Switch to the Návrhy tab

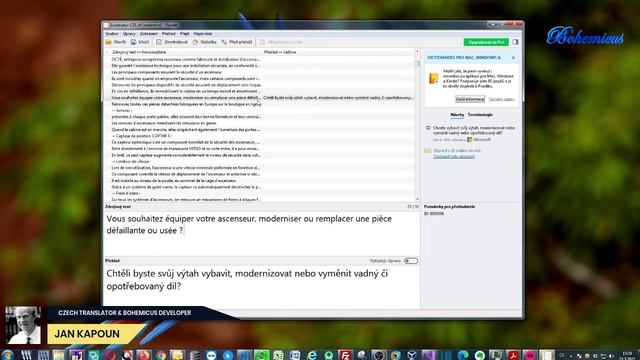pyautogui.click(x=457, y=115)
